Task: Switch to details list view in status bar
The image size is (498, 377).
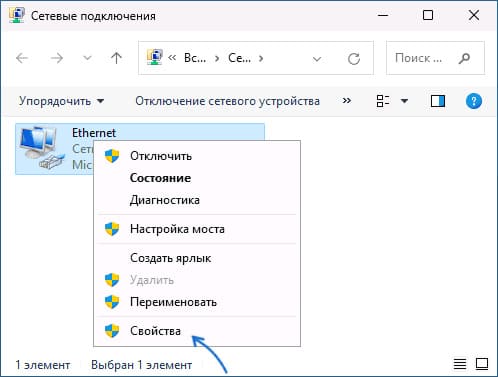Action: (460, 364)
